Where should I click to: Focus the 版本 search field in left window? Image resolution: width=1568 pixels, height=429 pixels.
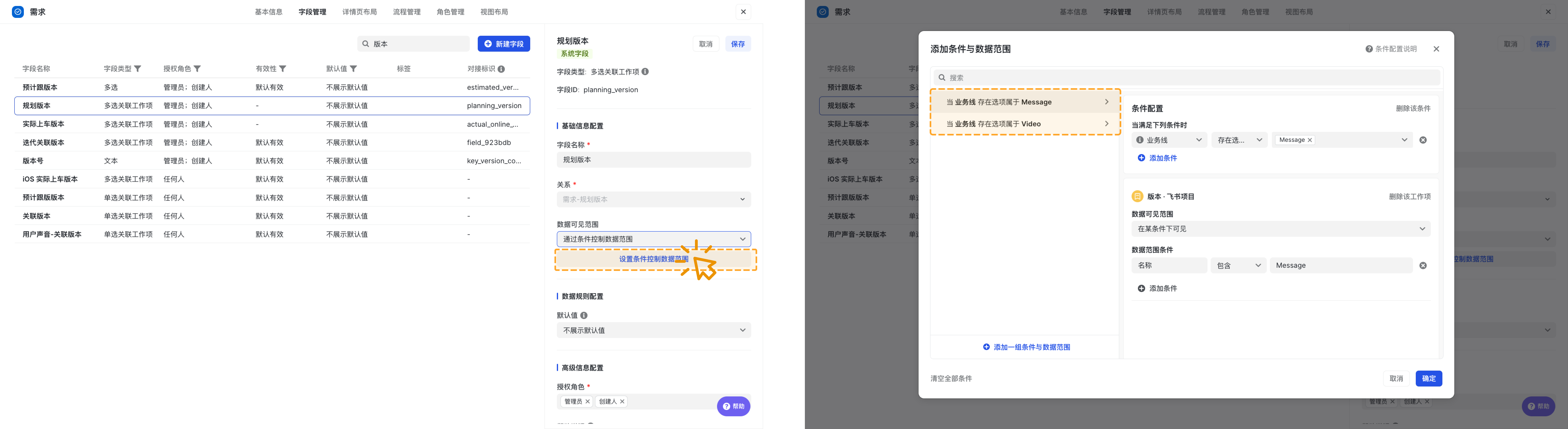point(413,44)
